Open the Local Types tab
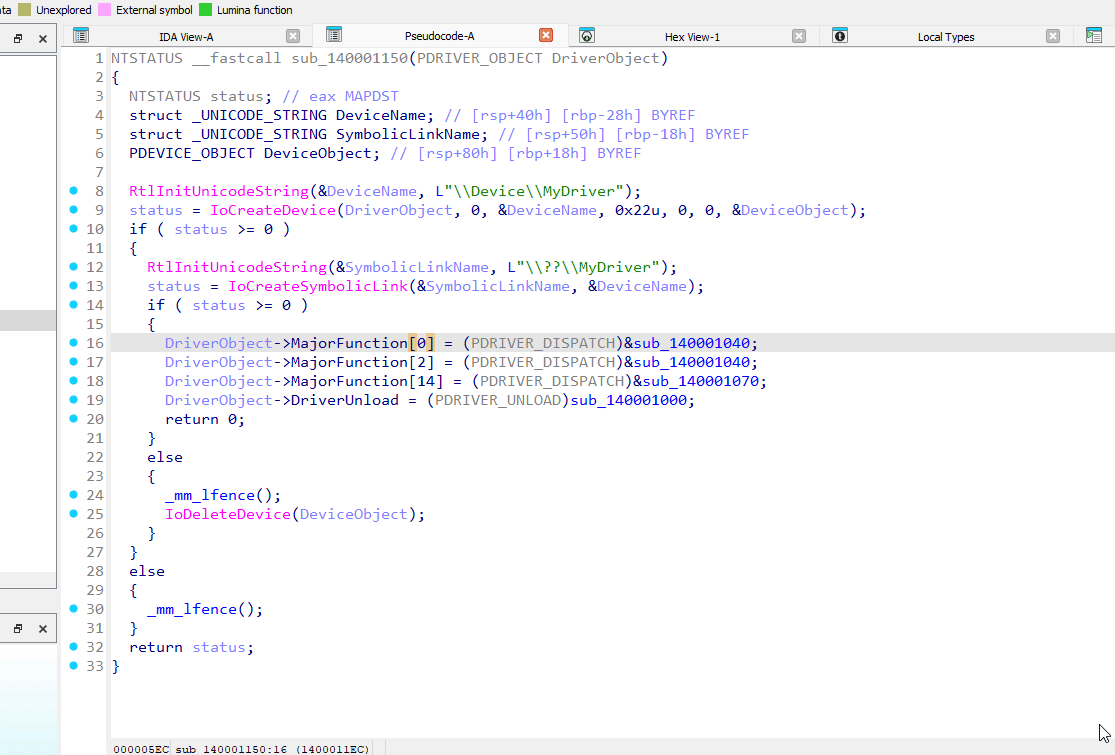 [x=946, y=37]
